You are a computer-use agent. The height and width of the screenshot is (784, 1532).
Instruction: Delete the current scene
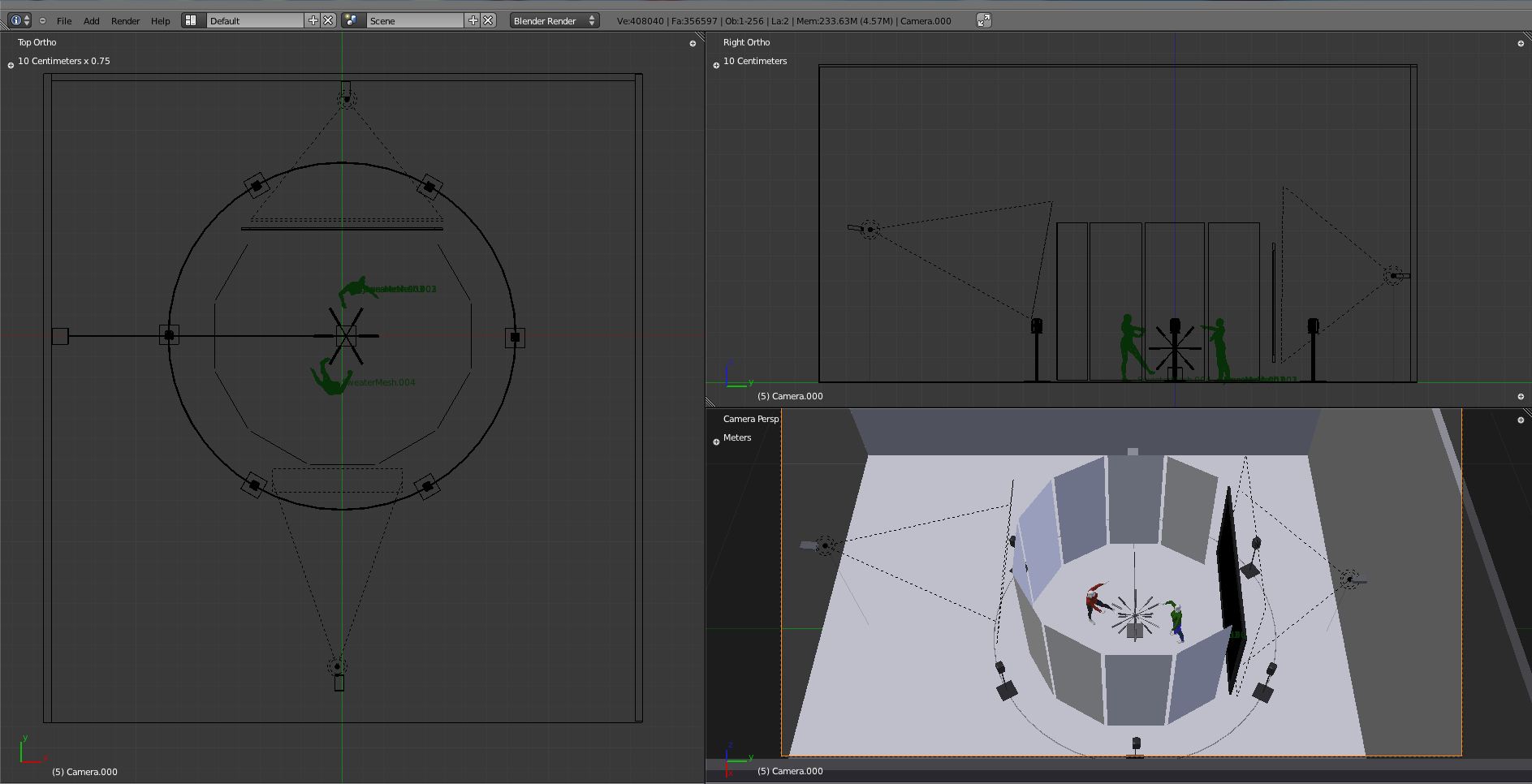[488, 20]
